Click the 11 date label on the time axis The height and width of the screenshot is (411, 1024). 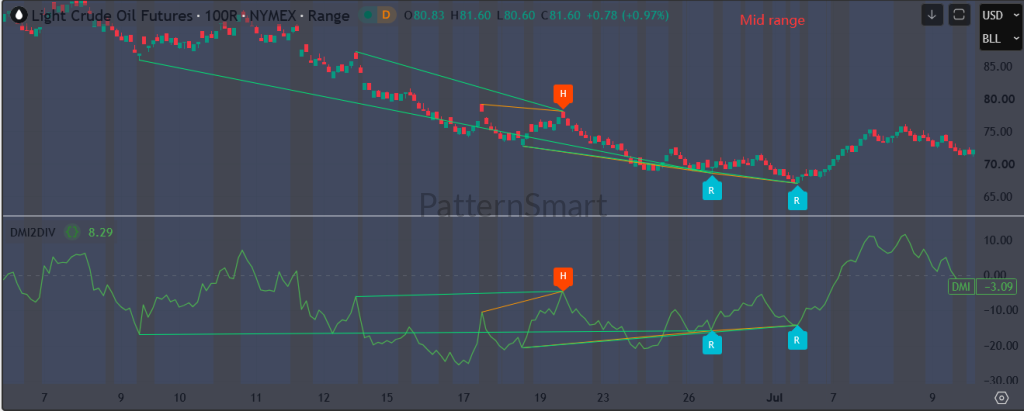[255, 397]
